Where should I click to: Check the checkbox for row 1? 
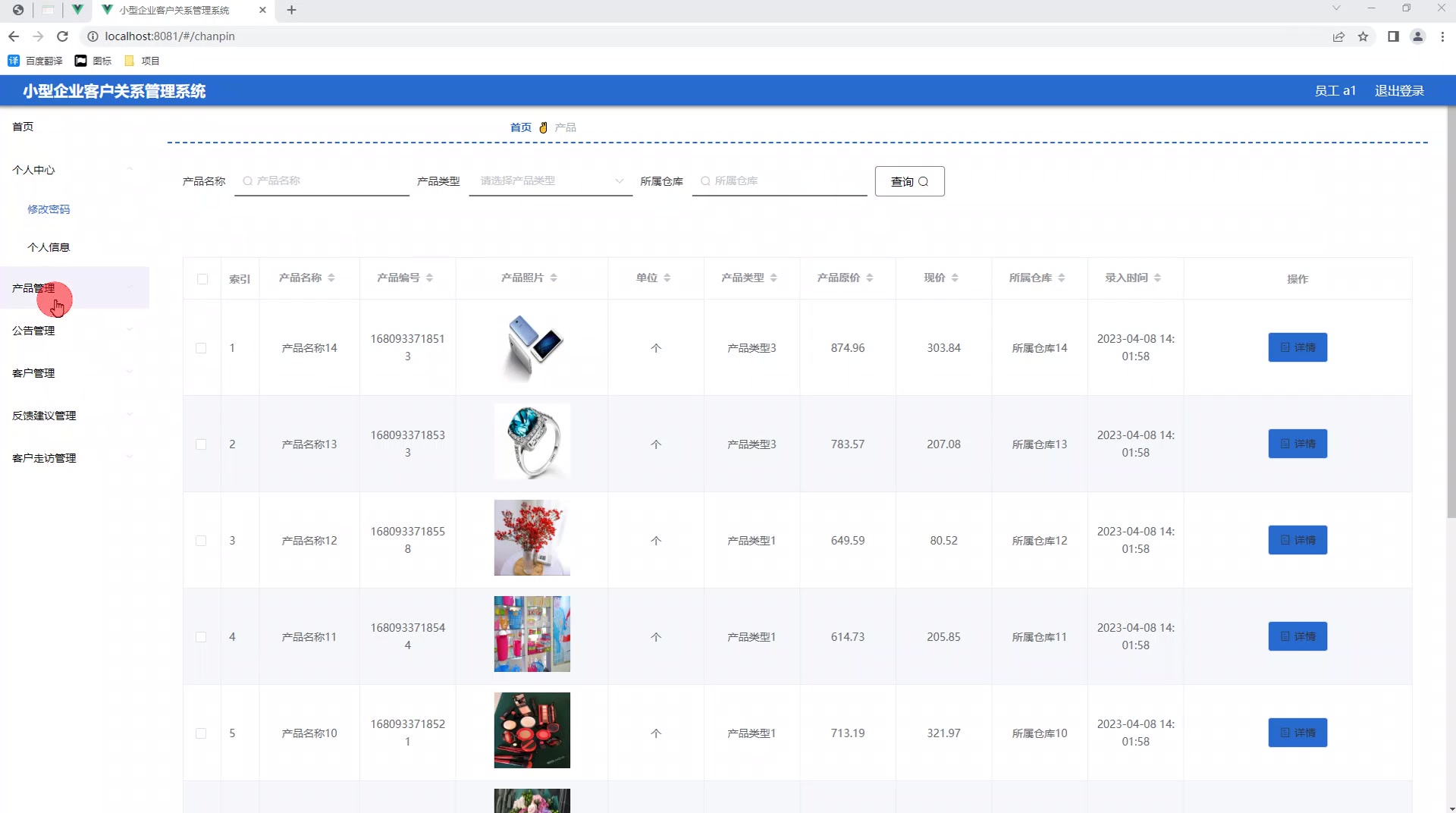(x=201, y=348)
